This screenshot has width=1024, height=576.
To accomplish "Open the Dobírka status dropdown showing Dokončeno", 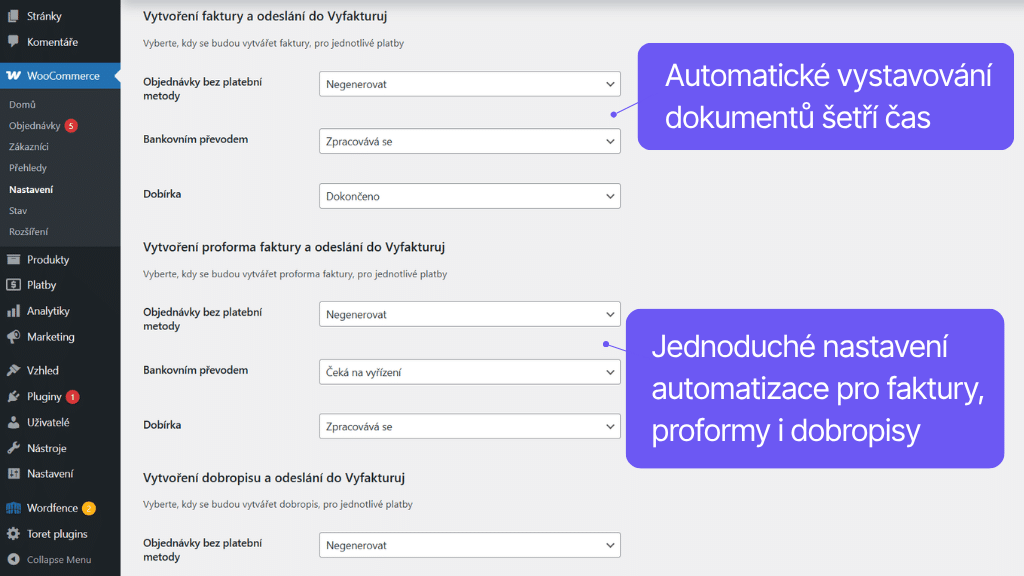I will (469, 196).
